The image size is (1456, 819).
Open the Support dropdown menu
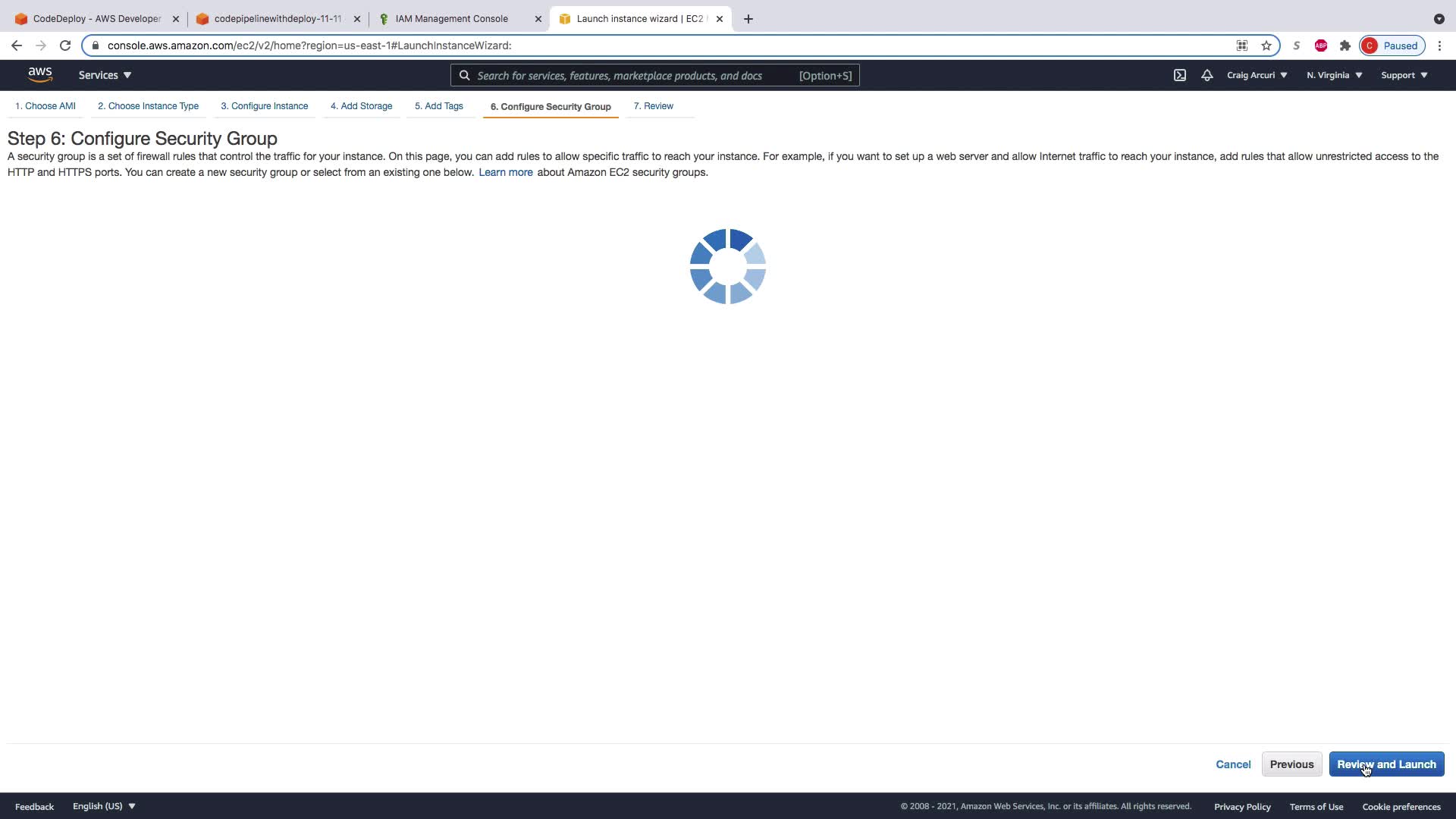click(x=1404, y=75)
